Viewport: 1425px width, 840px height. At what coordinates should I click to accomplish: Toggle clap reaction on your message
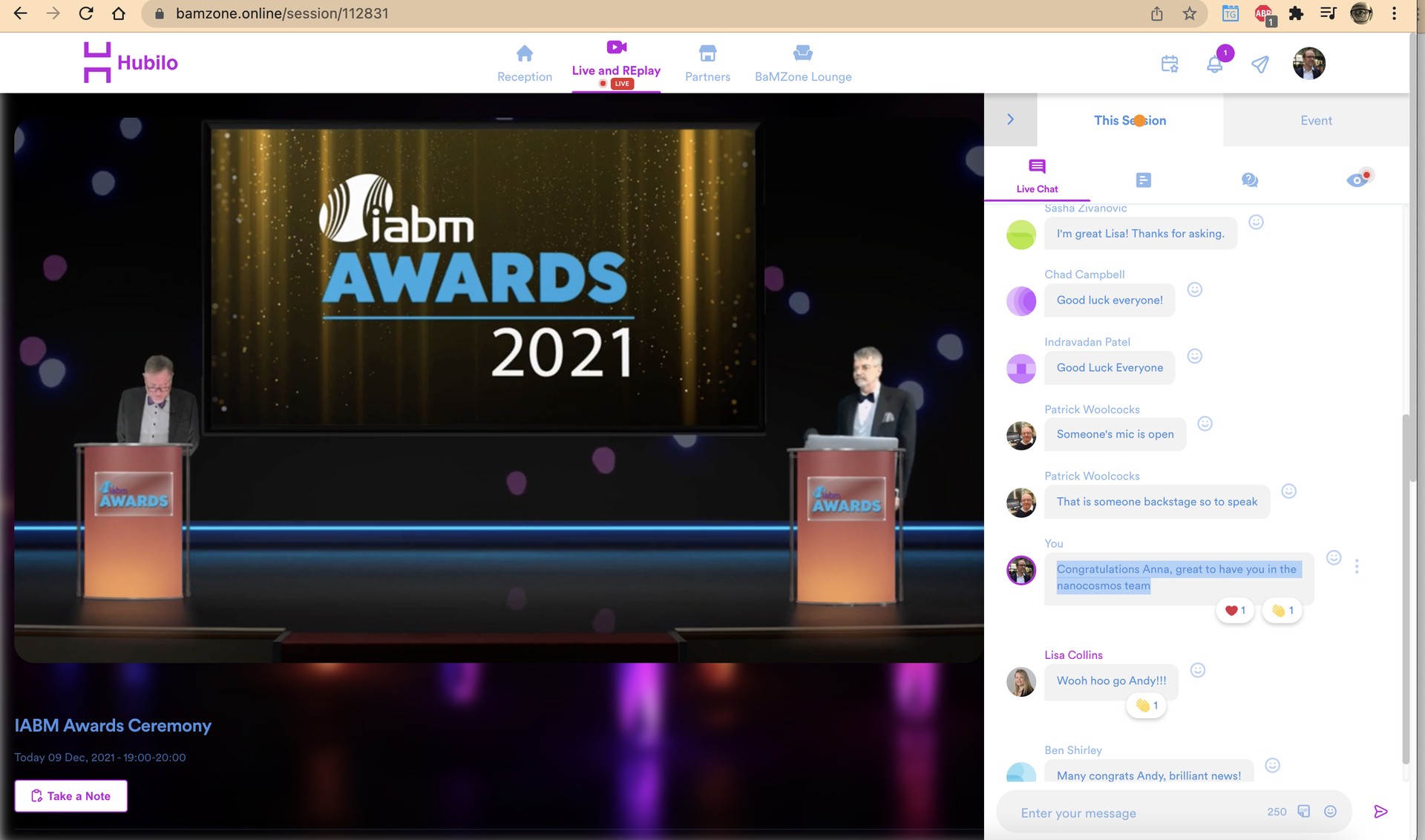1282,611
